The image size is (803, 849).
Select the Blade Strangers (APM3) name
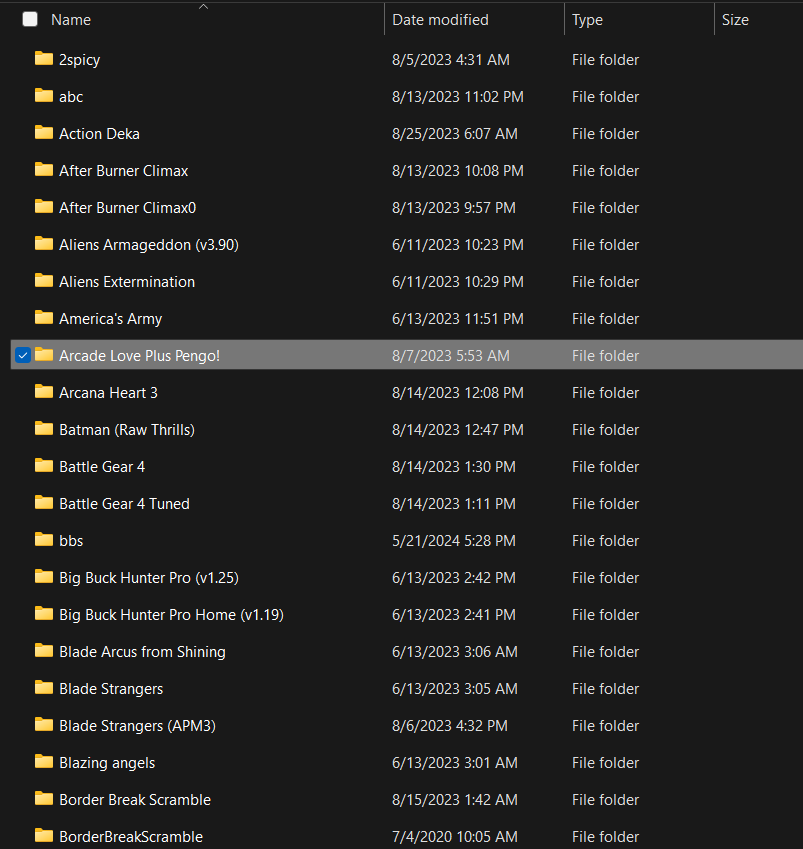137,726
